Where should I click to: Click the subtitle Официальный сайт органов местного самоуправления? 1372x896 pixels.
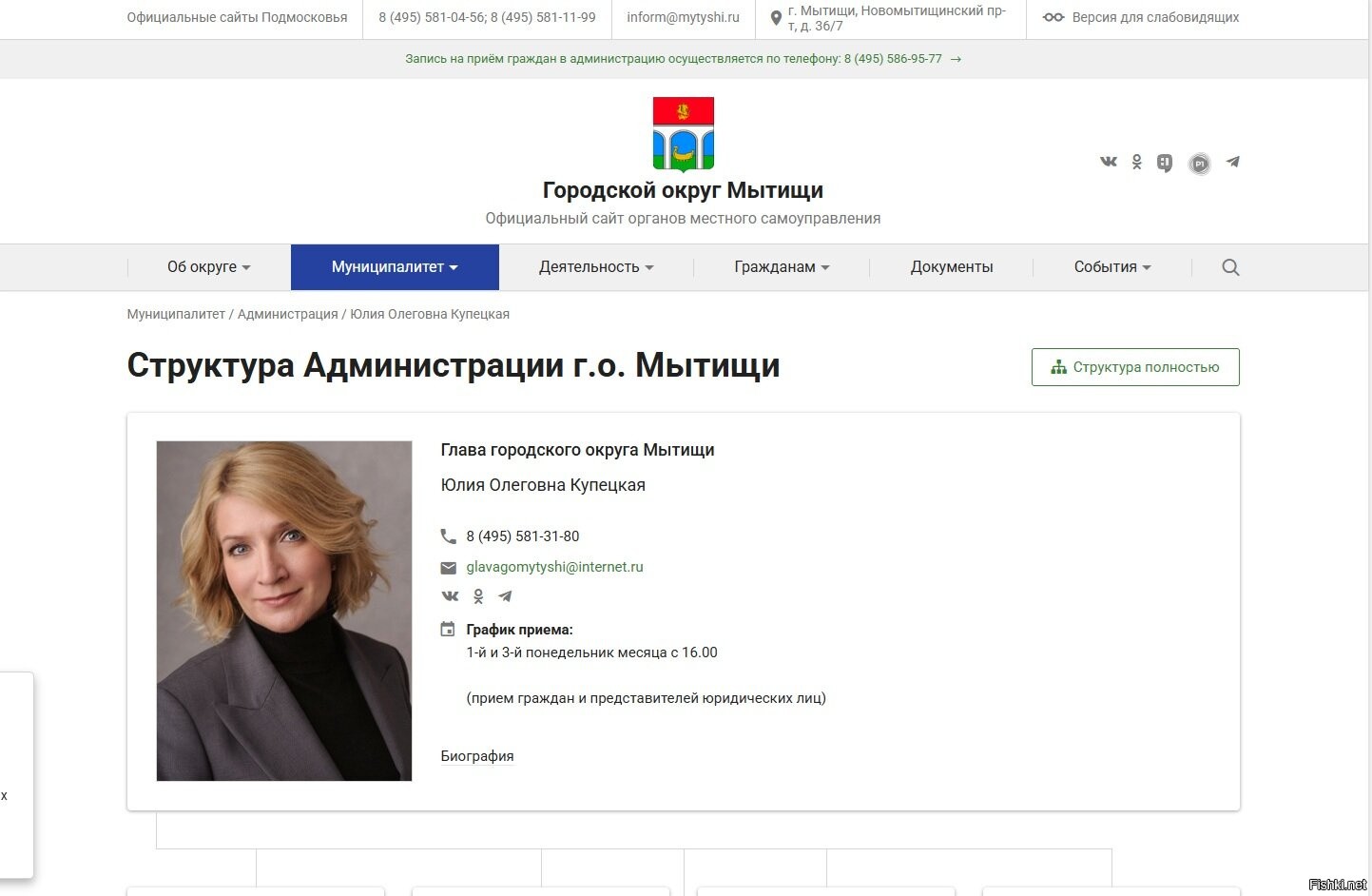683,219
